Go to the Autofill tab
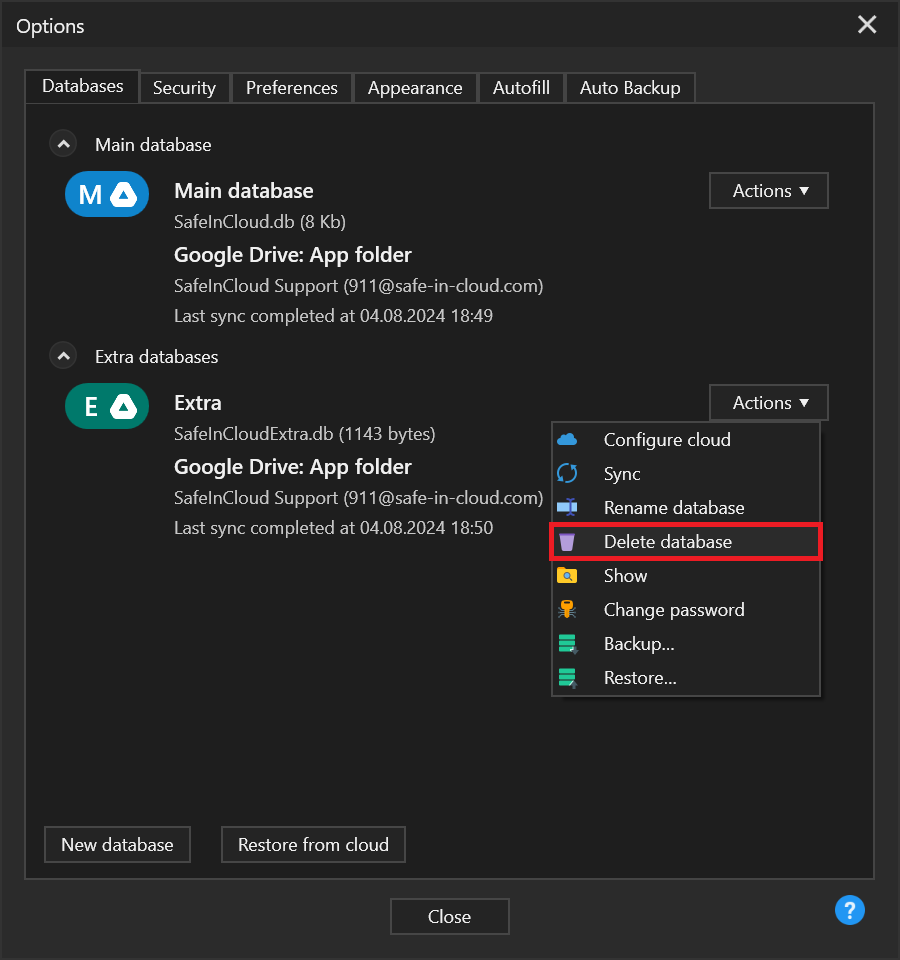 521,88
